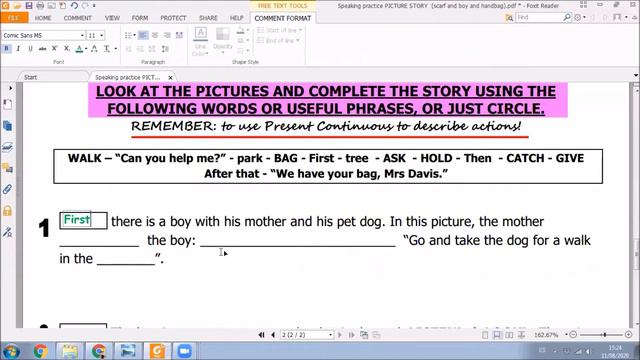This screenshot has height=360, width=640.
Task: Open the advanced search folder icon
Action: (x=509, y=18)
